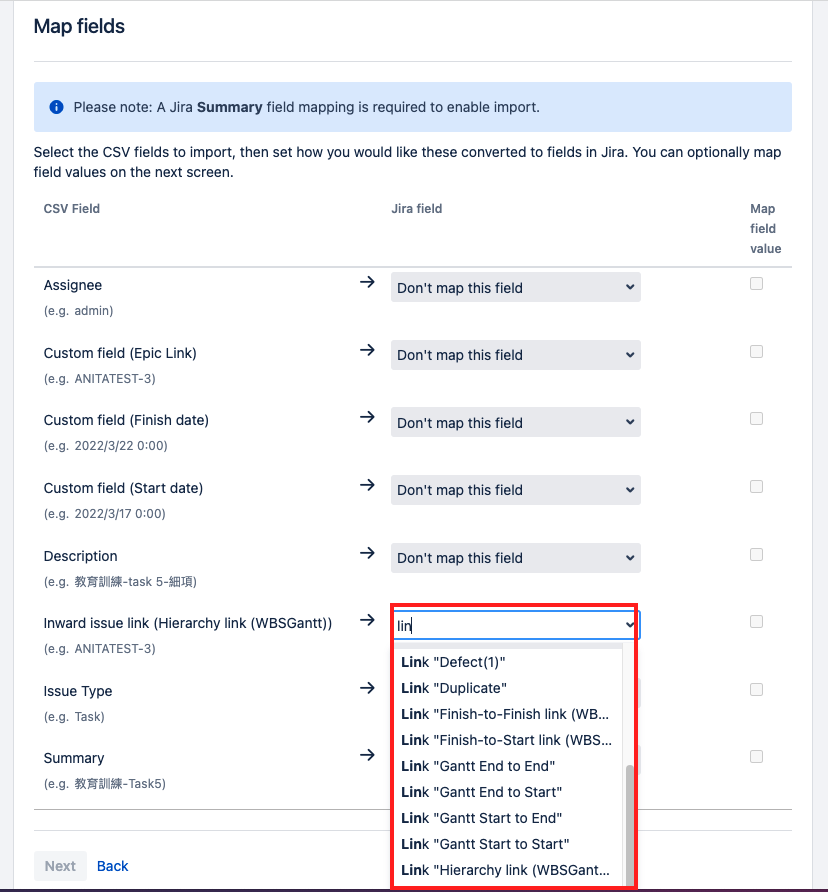Click the example text "(e.g. 2022/3/22 0:00)"
The height and width of the screenshot is (892, 828).
[x=106, y=445]
